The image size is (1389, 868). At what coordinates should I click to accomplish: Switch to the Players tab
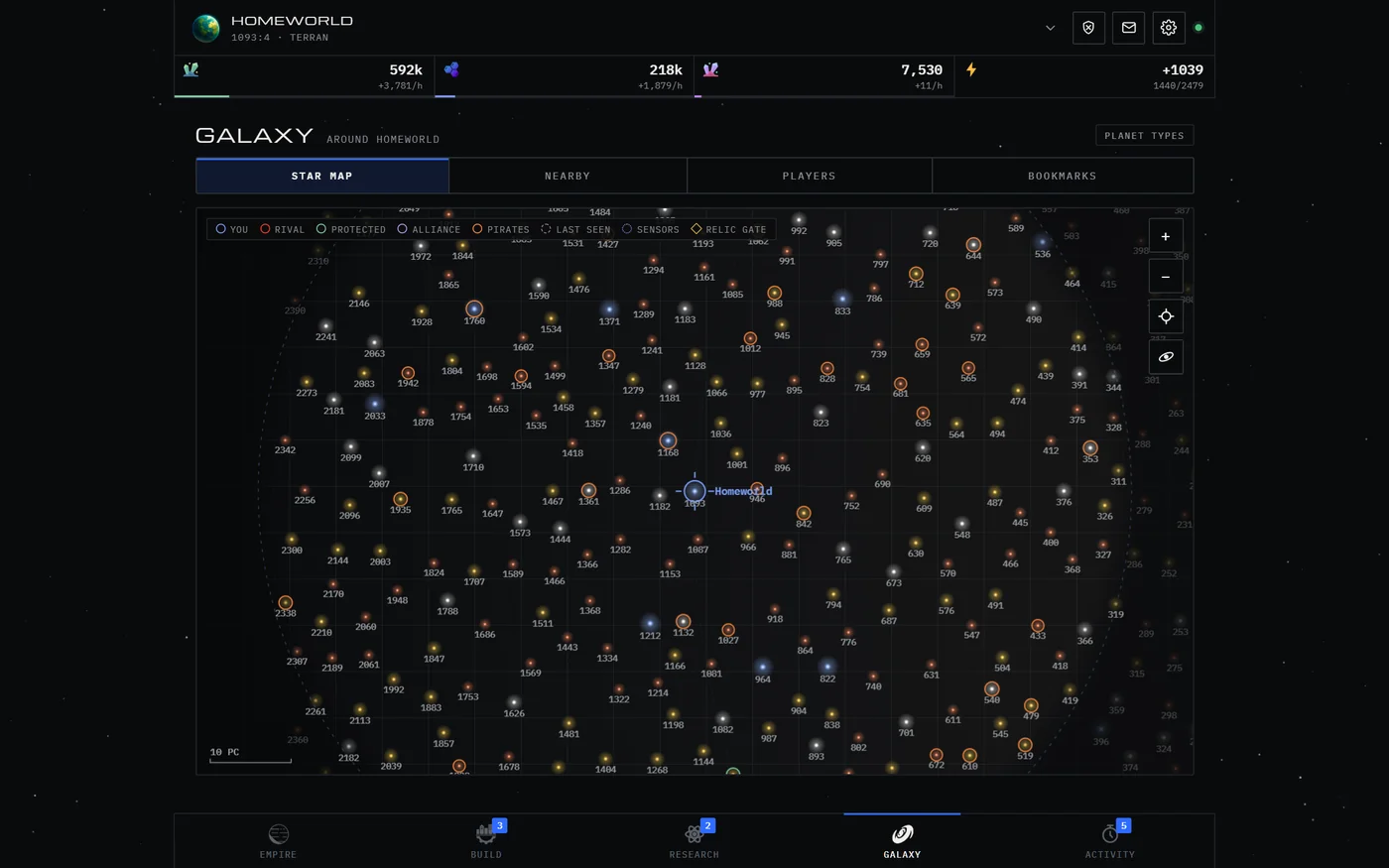(810, 176)
